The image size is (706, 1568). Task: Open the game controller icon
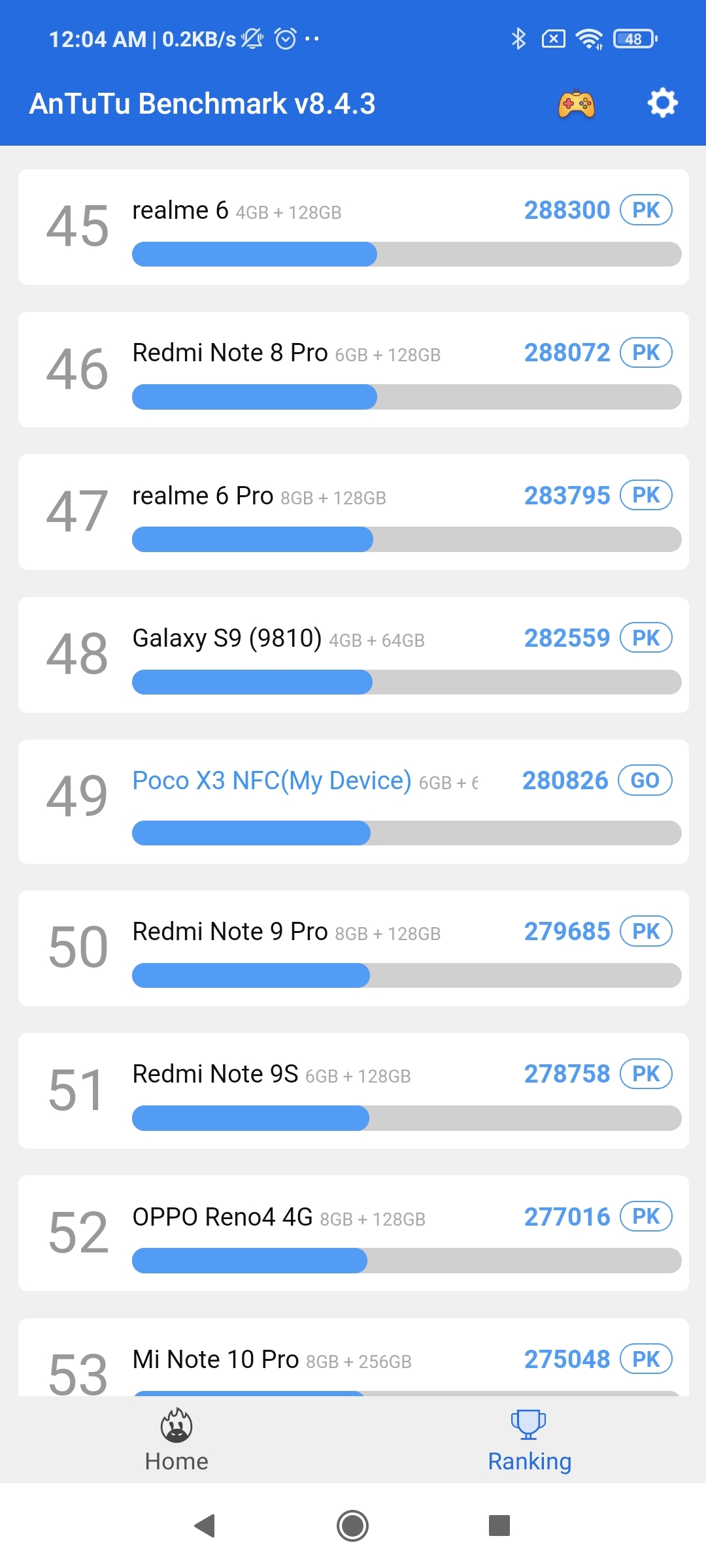click(576, 104)
